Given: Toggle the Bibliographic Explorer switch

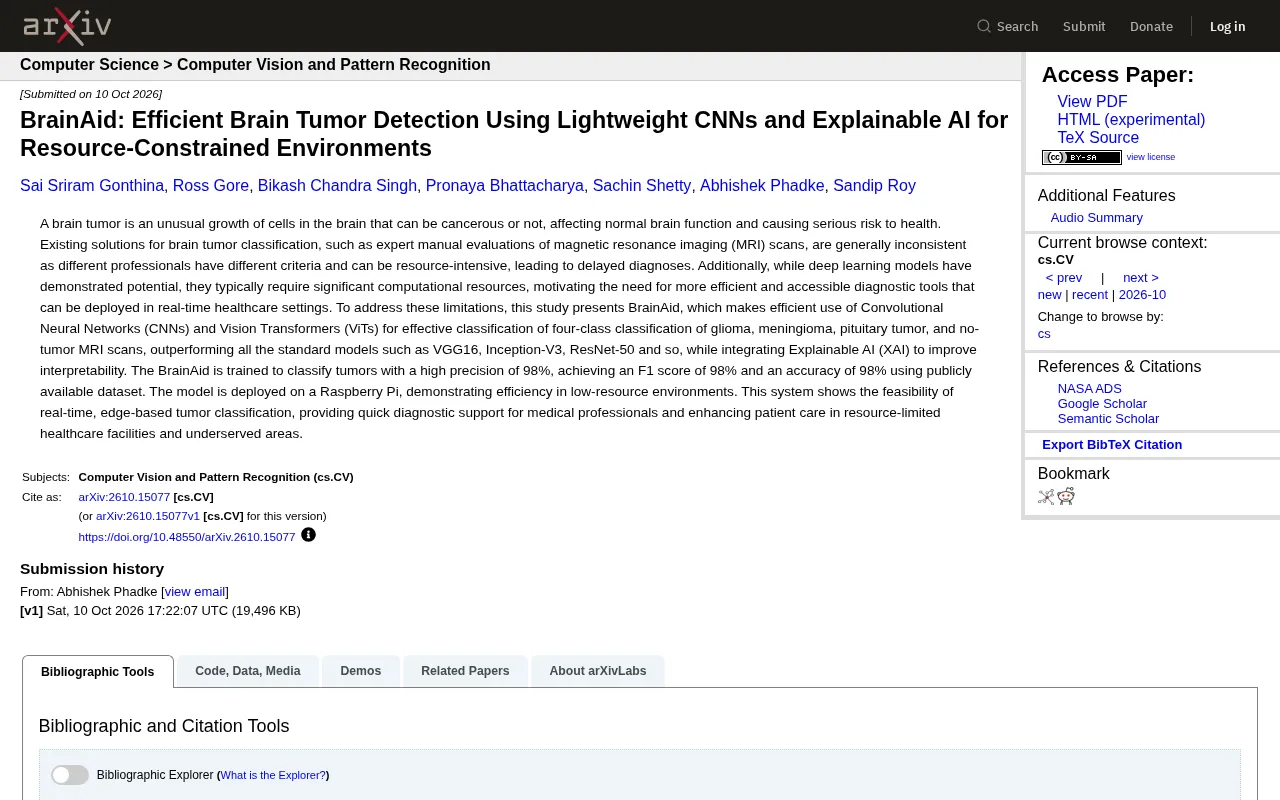Looking at the screenshot, I should [x=70, y=775].
